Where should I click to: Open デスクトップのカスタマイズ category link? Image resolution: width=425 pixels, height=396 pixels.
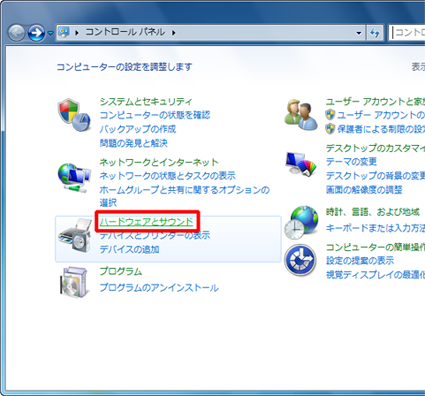[375, 148]
